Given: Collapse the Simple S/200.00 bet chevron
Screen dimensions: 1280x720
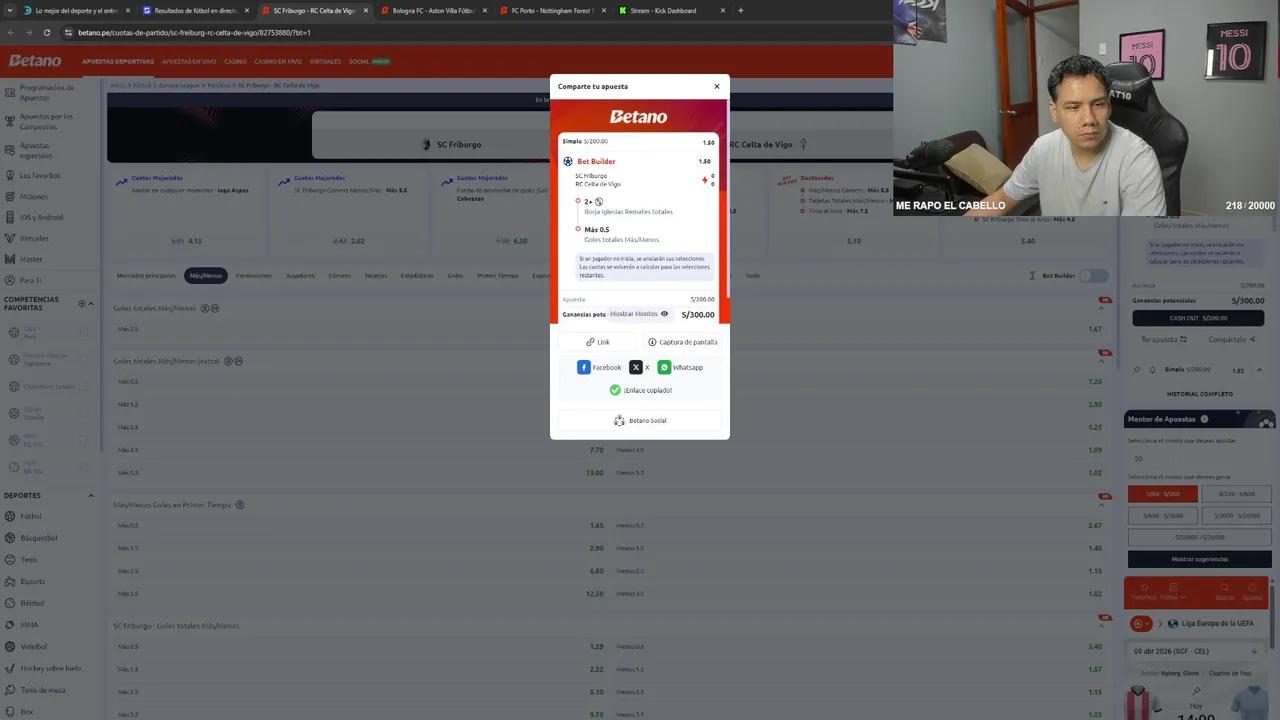Looking at the screenshot, I should pyautogui.click(x=1259, y=370).
